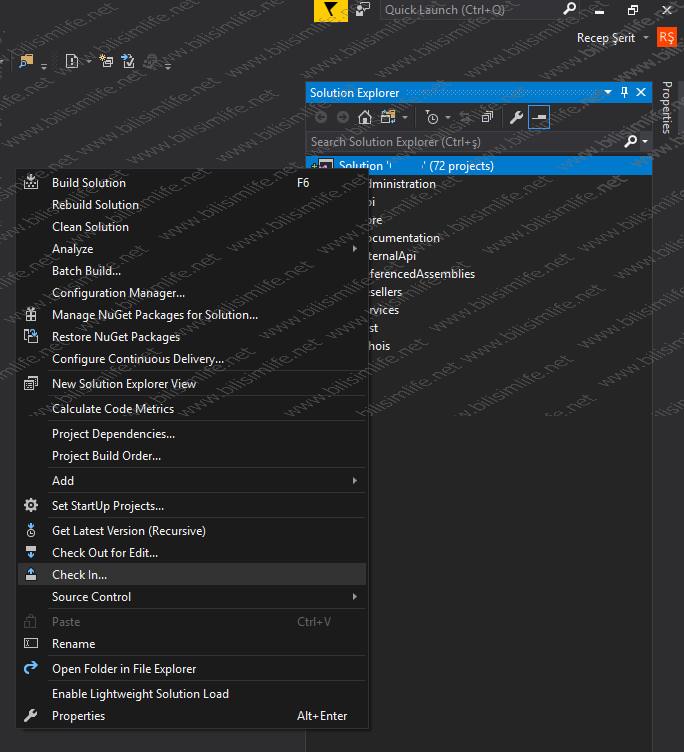Select Check Out for Edit

tap(192, 553)
